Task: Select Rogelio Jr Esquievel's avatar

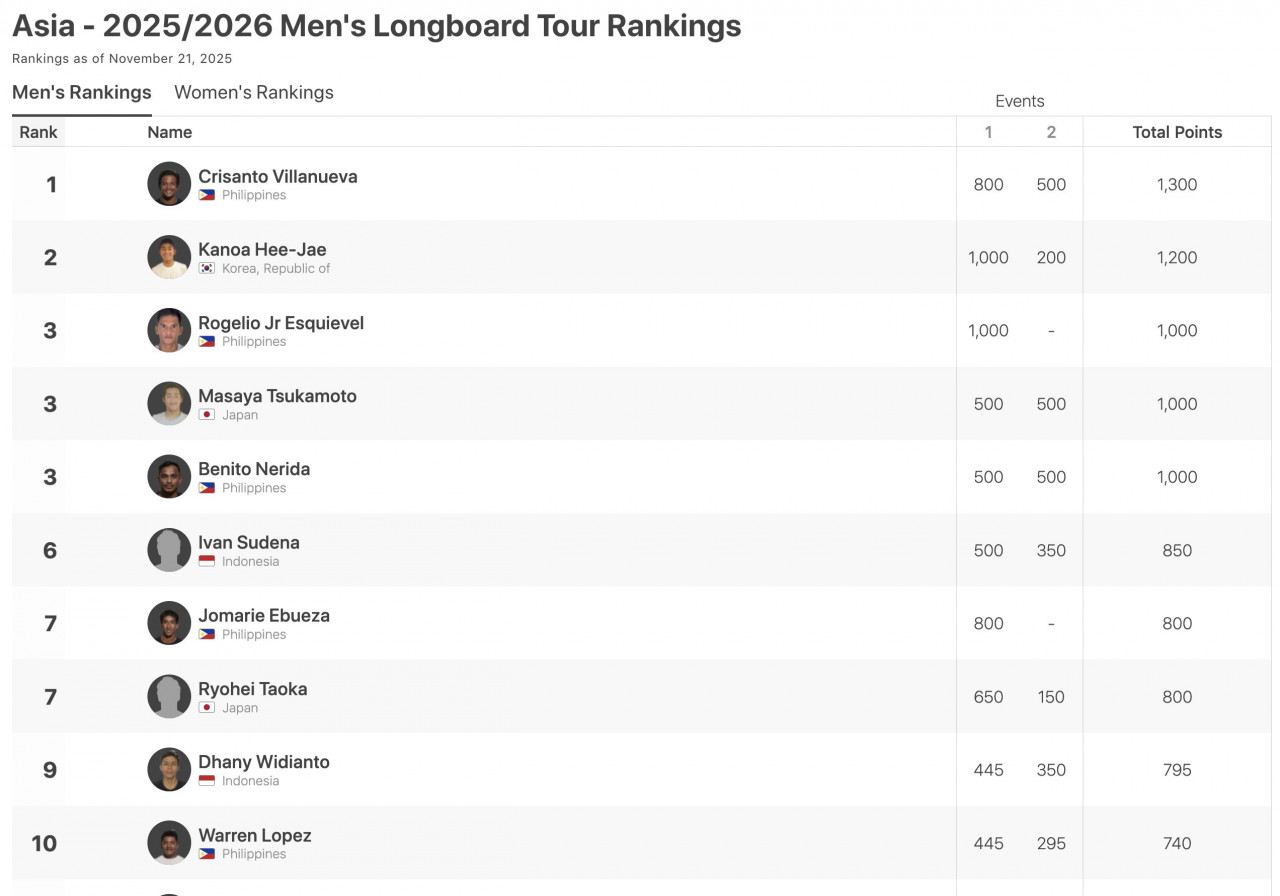Action: 169,331
